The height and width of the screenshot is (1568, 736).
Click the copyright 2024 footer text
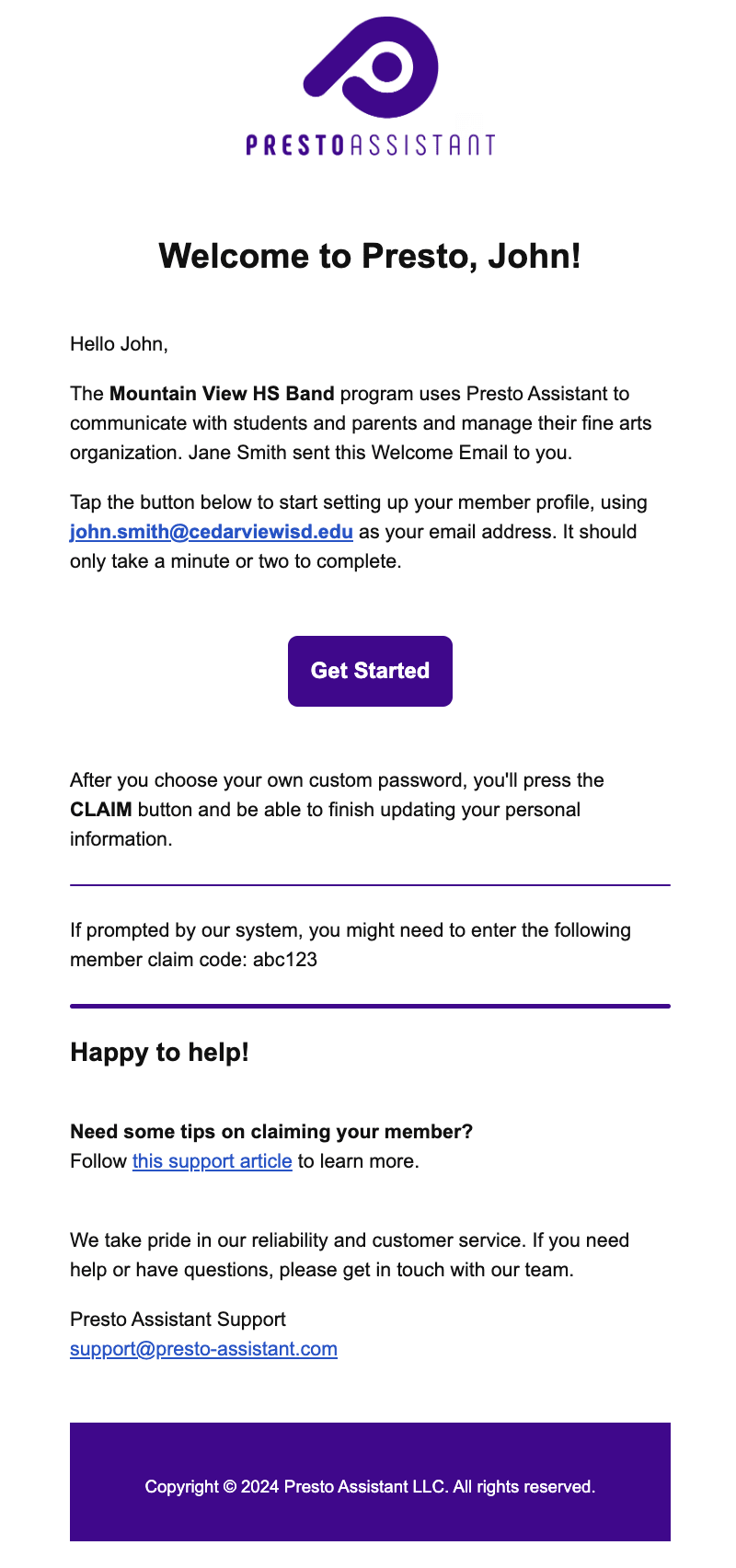pyautogui.click(x=370, y=1487)
